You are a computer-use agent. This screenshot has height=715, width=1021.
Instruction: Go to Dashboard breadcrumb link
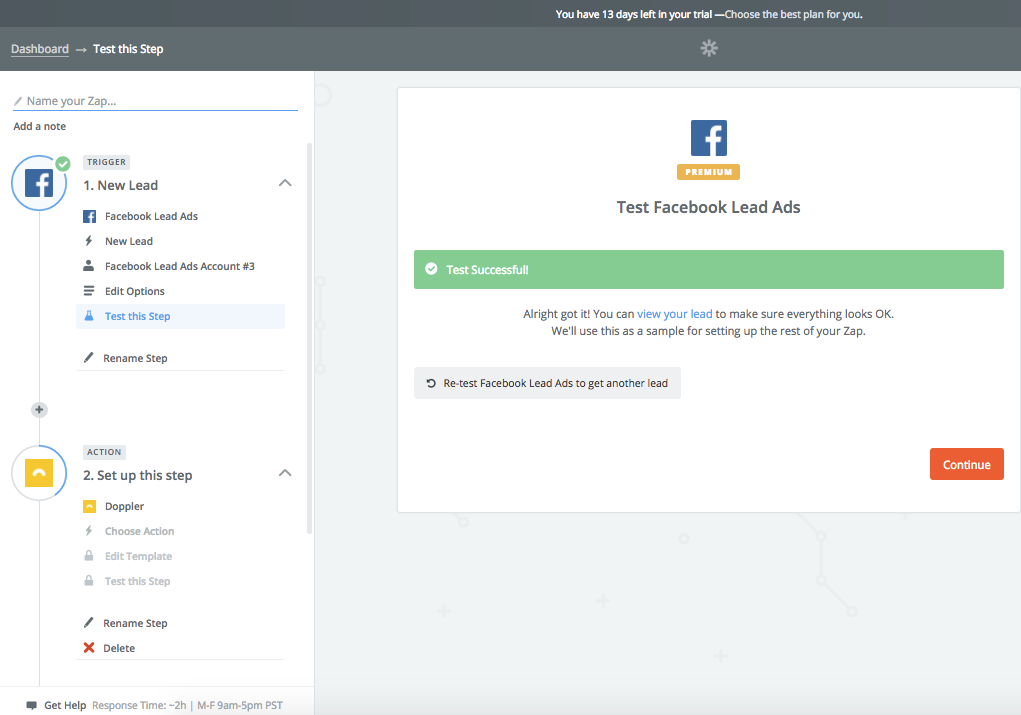(x=40, y=49)
